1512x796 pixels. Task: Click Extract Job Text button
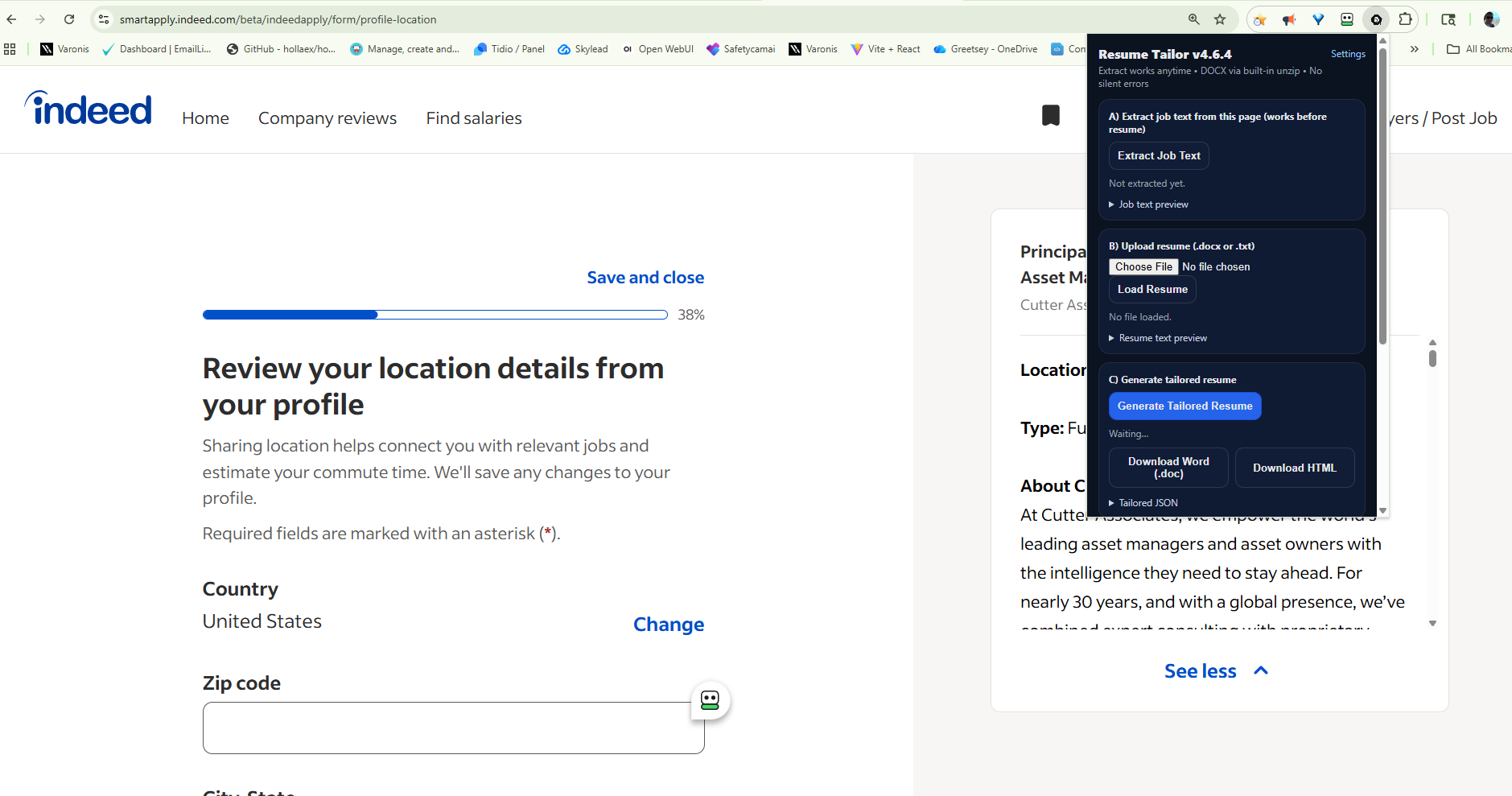click(x=1159, y=156)
